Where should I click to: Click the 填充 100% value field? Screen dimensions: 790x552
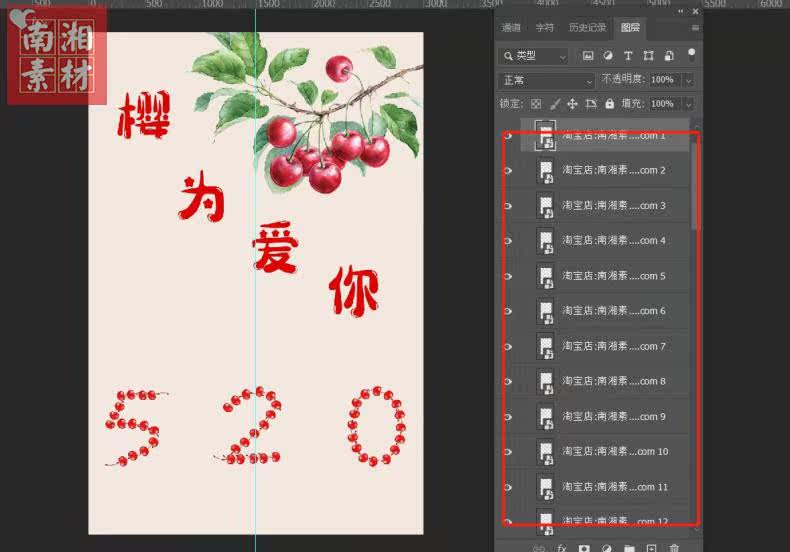coord(664,104)
